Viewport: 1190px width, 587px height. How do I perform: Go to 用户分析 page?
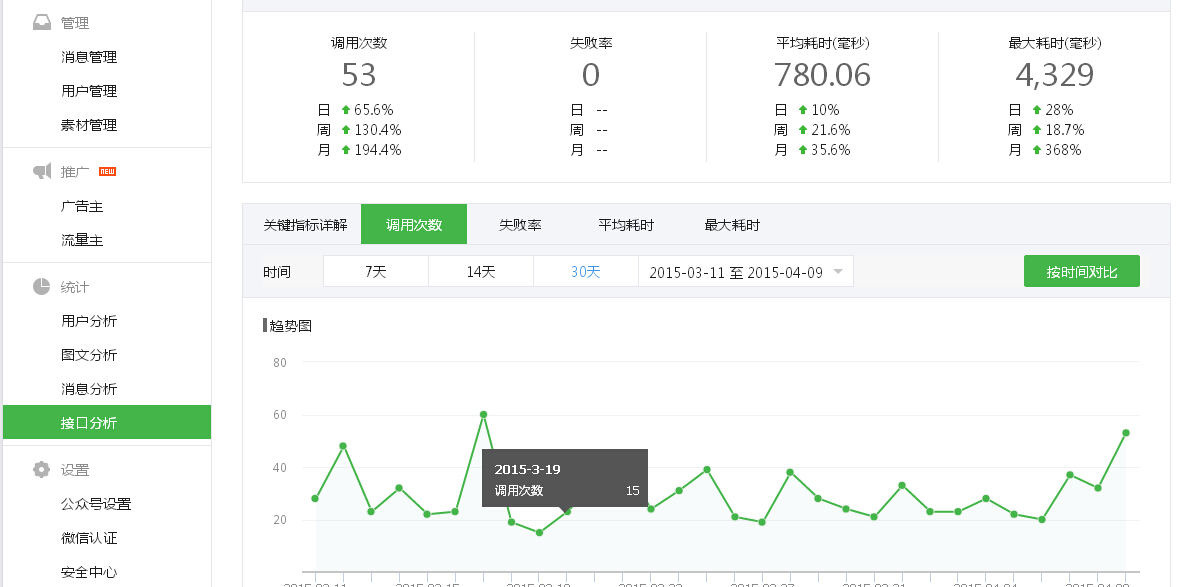click(x=89, y=321)
